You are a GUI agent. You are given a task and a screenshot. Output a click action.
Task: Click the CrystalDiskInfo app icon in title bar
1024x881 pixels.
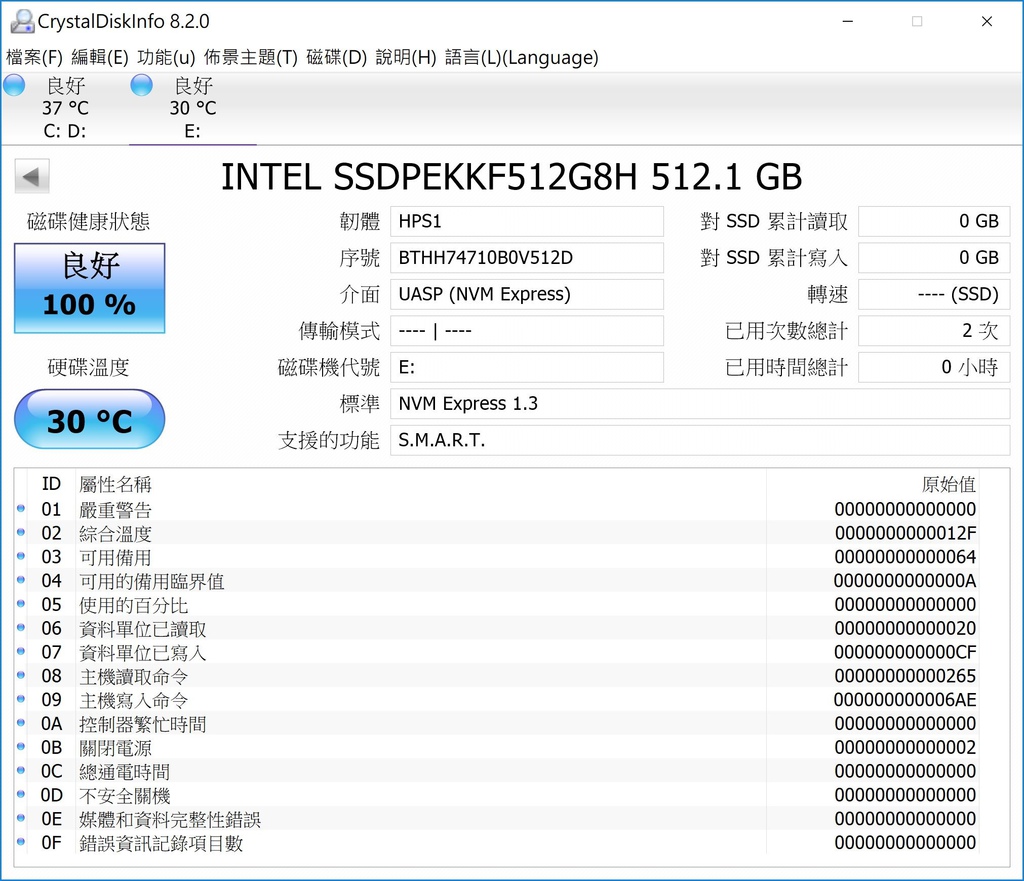click(x=22, y=22)
